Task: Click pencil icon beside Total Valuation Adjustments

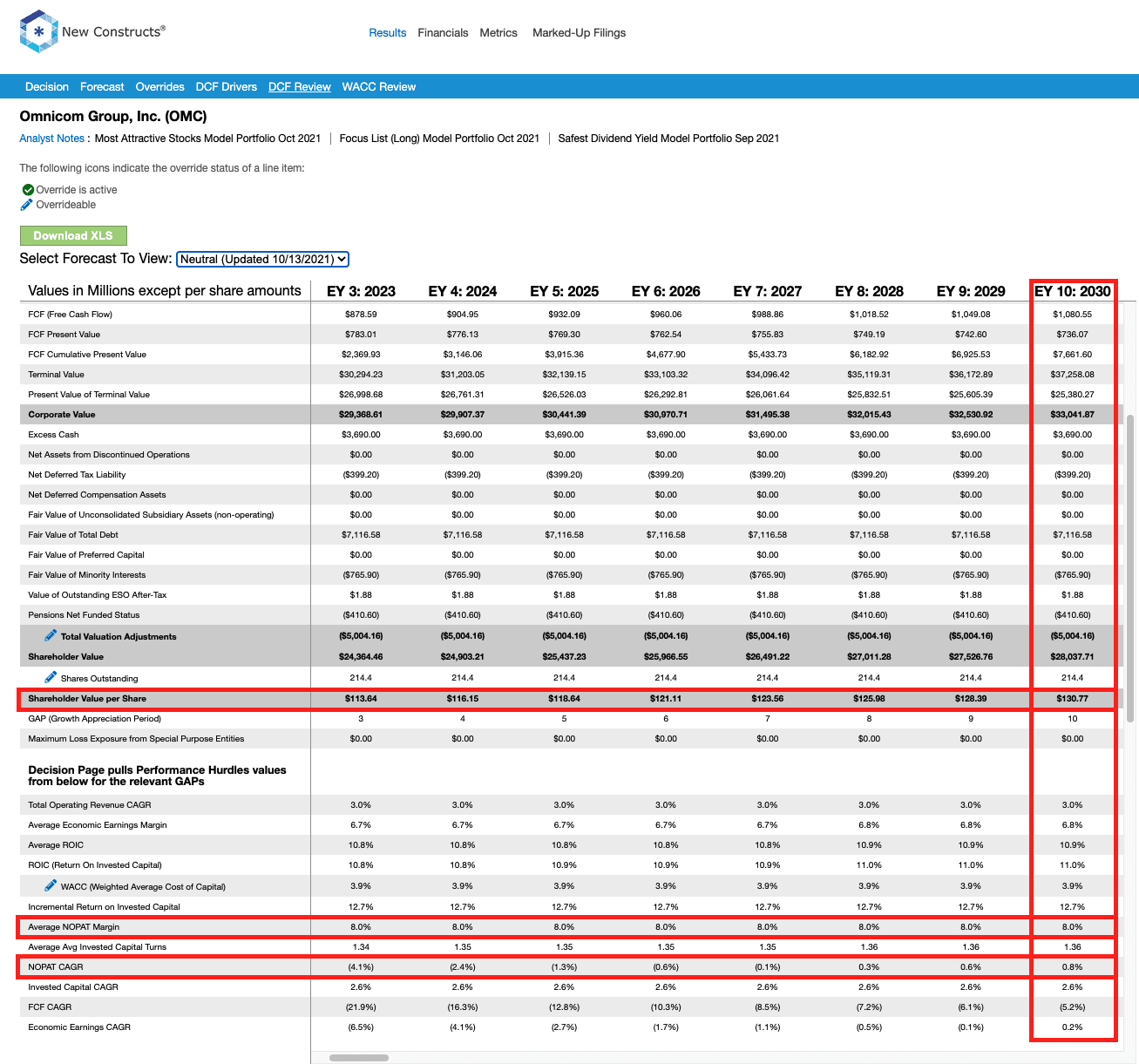Action: pos(51,636)
